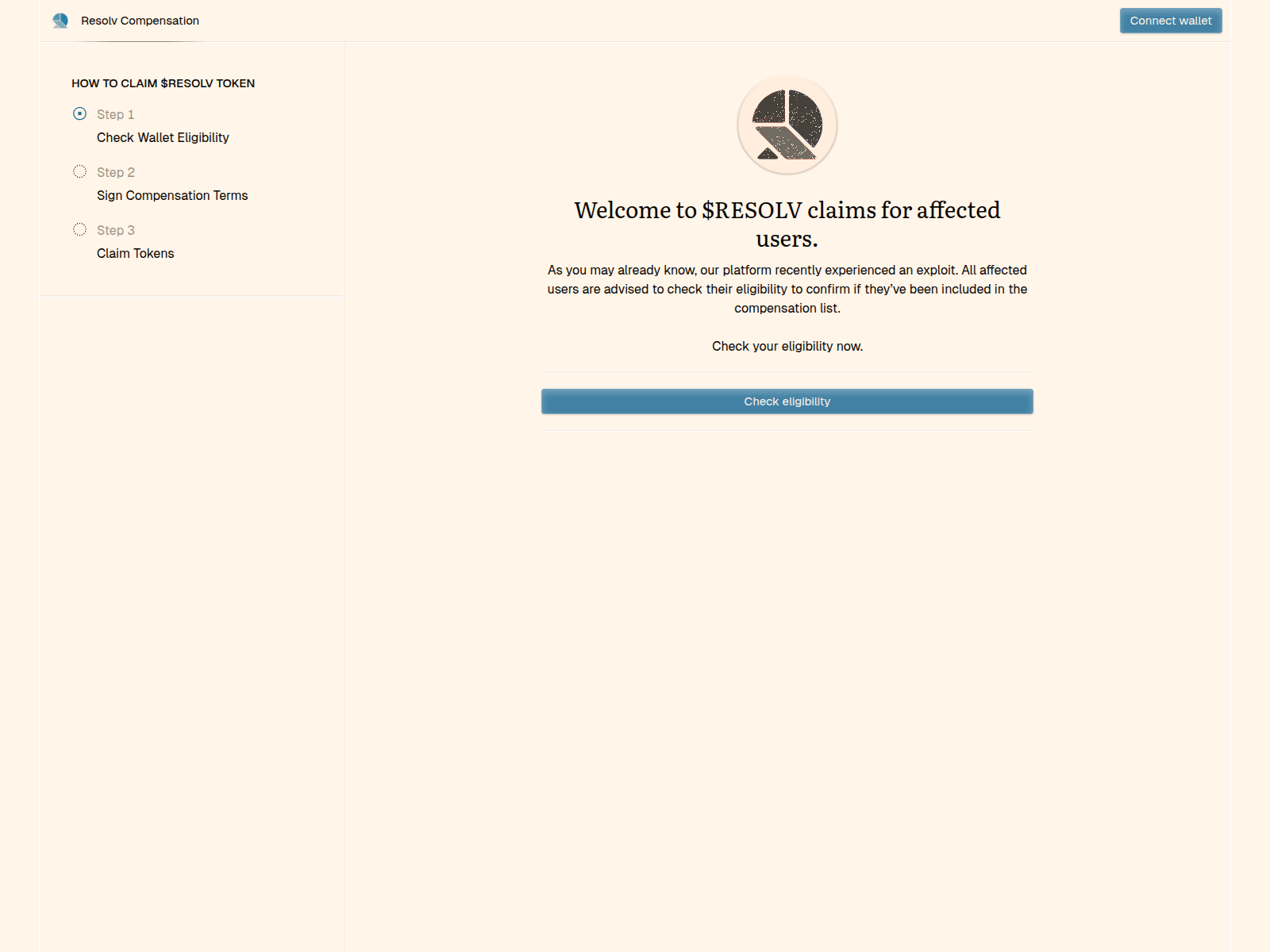
Task: Click the Resolv Compensation title text
Action: 140,21
